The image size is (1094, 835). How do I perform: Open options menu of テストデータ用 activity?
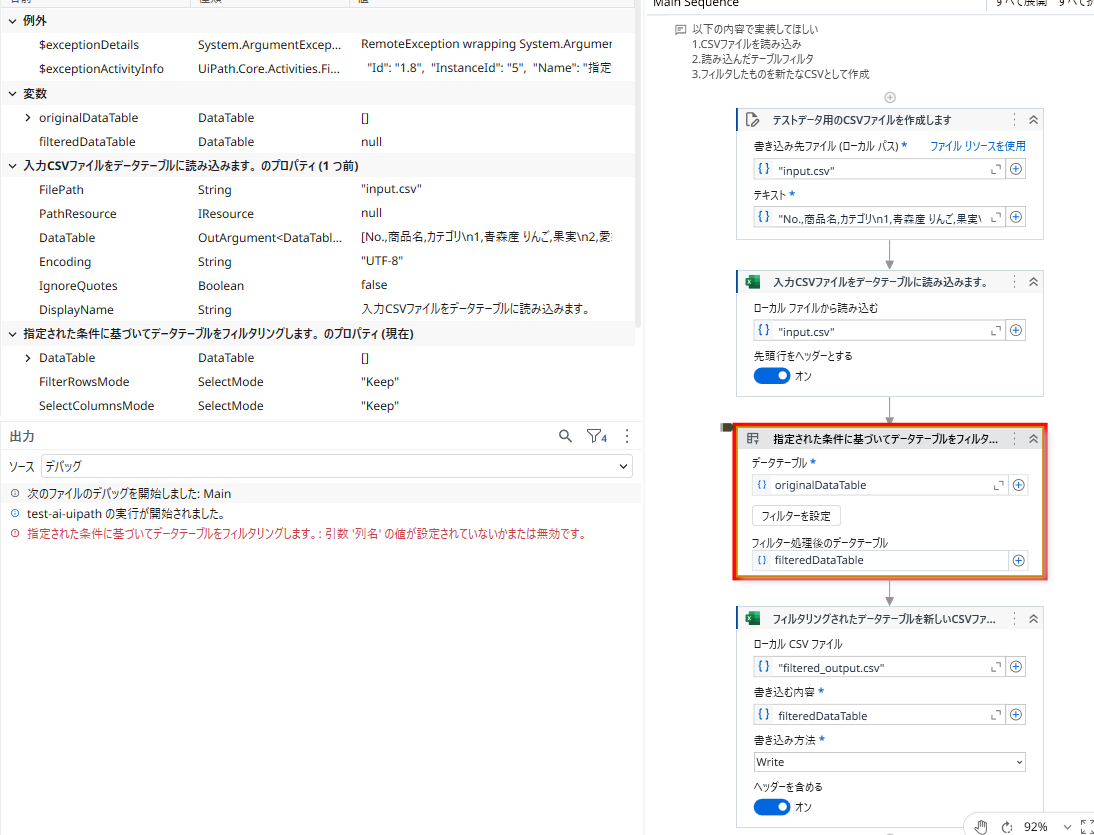pos(1014,120)
